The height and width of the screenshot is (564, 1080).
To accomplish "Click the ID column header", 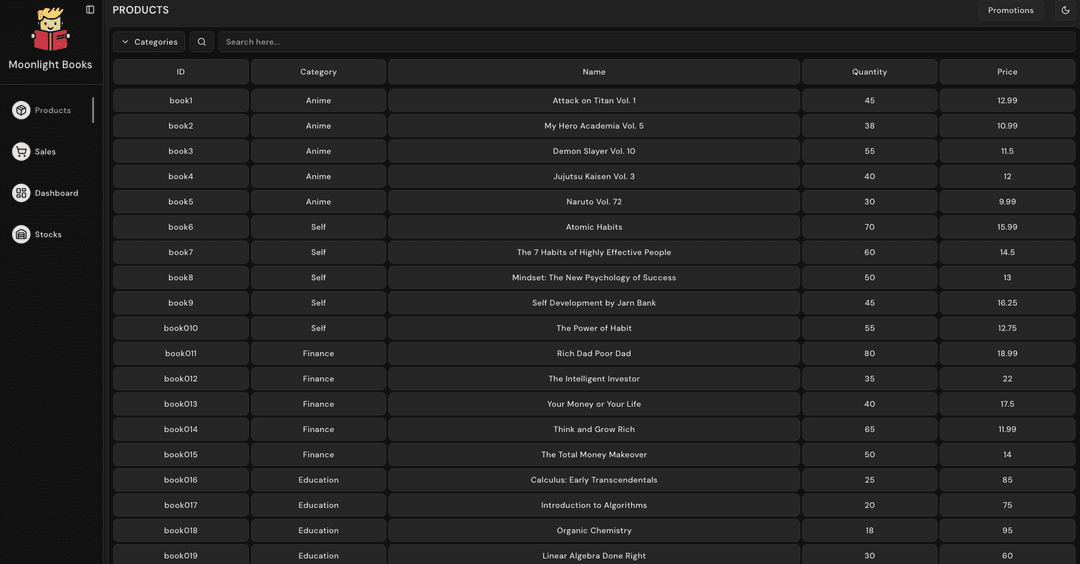I will tap(180, 72).
